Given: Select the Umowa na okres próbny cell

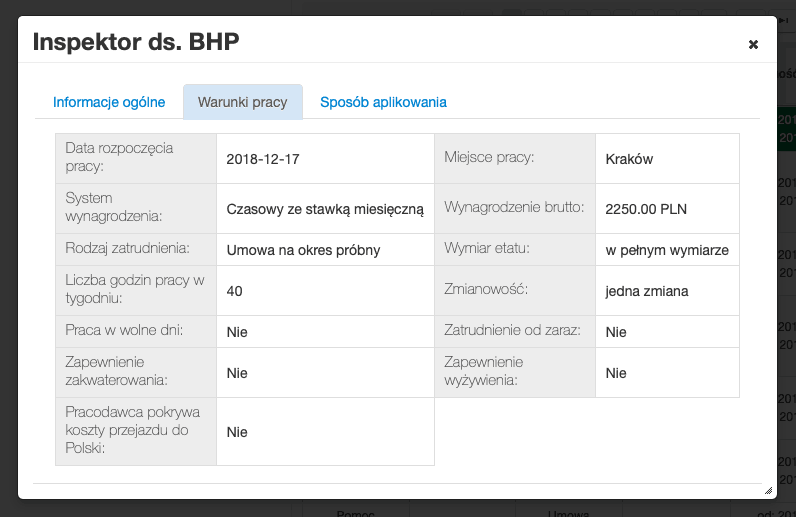Looking at the screenshot, I should tap(303, 250).
